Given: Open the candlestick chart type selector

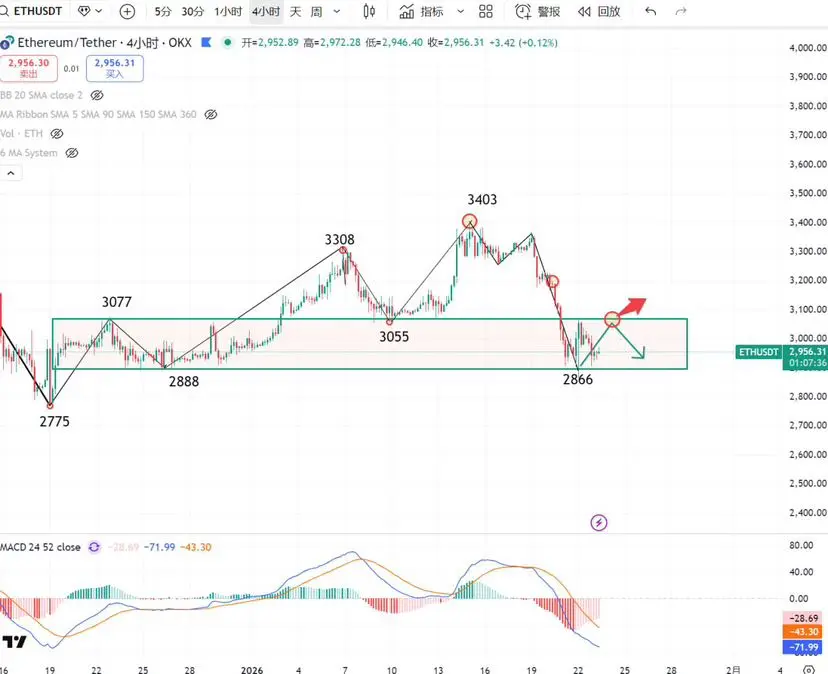Looking at the screenshot, I should tap(369, 12).
